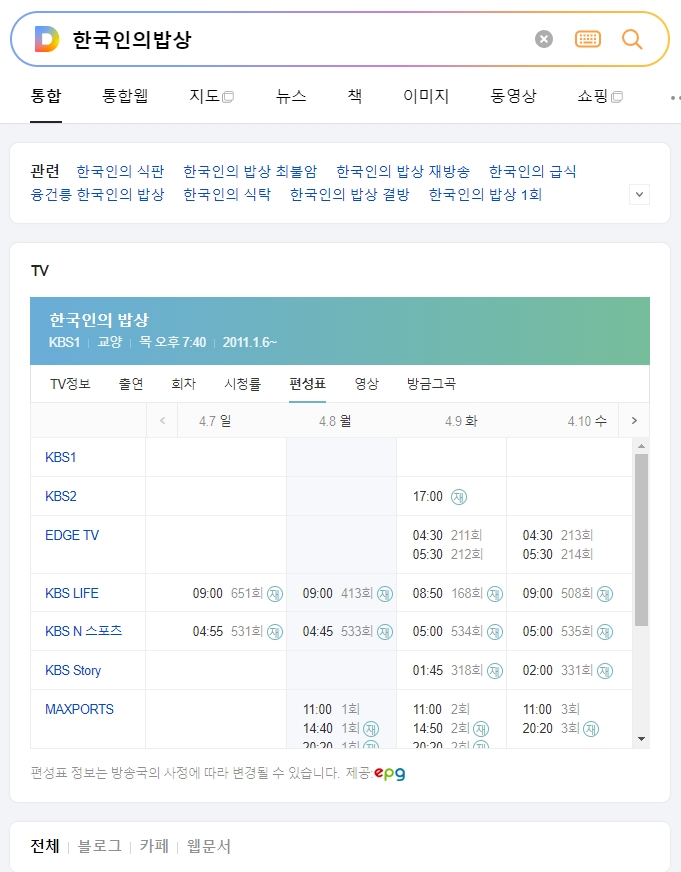Click the rerun icon at MAXPORTS 14:50
The image size is (681, 872).
click(481, 729)
